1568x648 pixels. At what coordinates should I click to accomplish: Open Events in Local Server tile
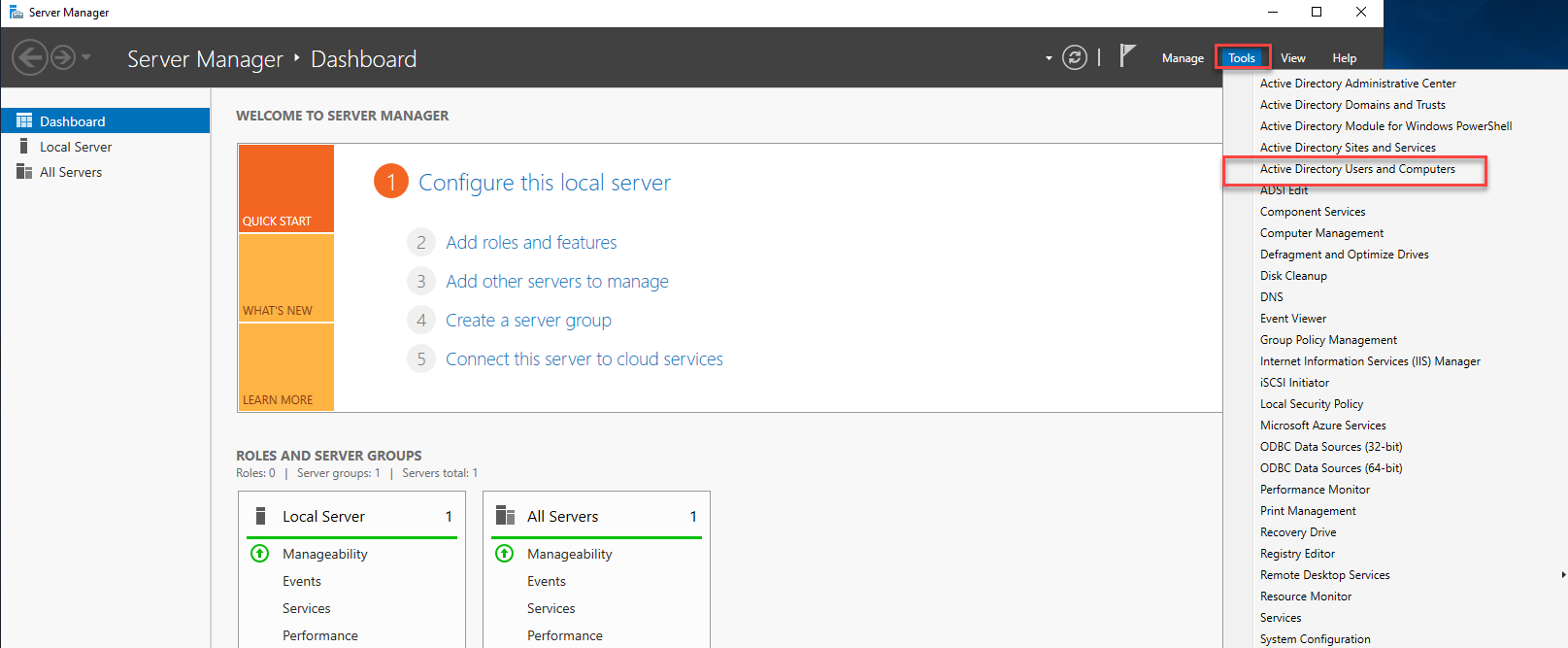302,581
